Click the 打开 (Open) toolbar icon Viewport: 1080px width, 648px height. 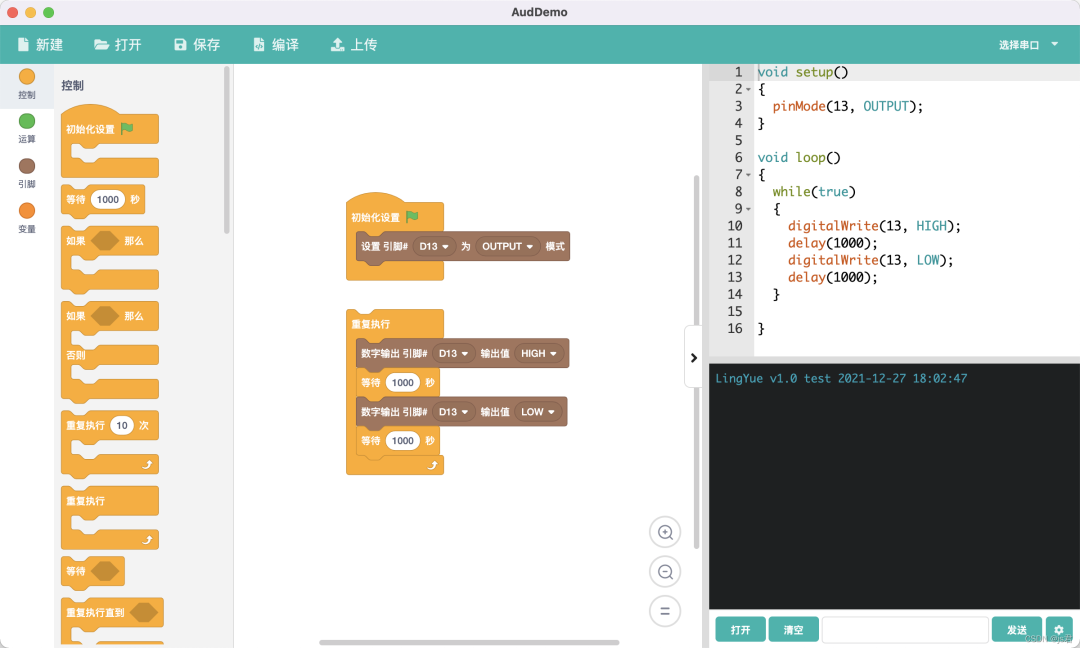click(x=99, y=44)
